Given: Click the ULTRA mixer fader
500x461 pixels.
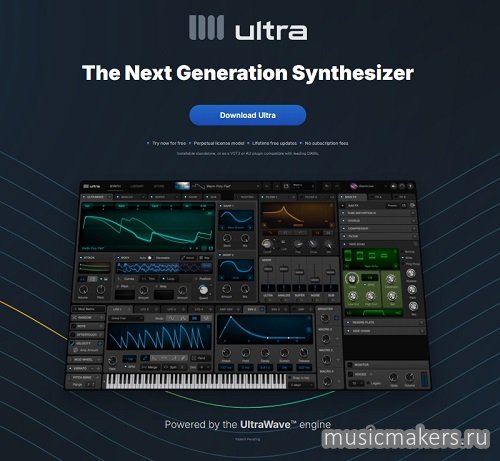Looking at the screenshot, I should pos(268,269).
